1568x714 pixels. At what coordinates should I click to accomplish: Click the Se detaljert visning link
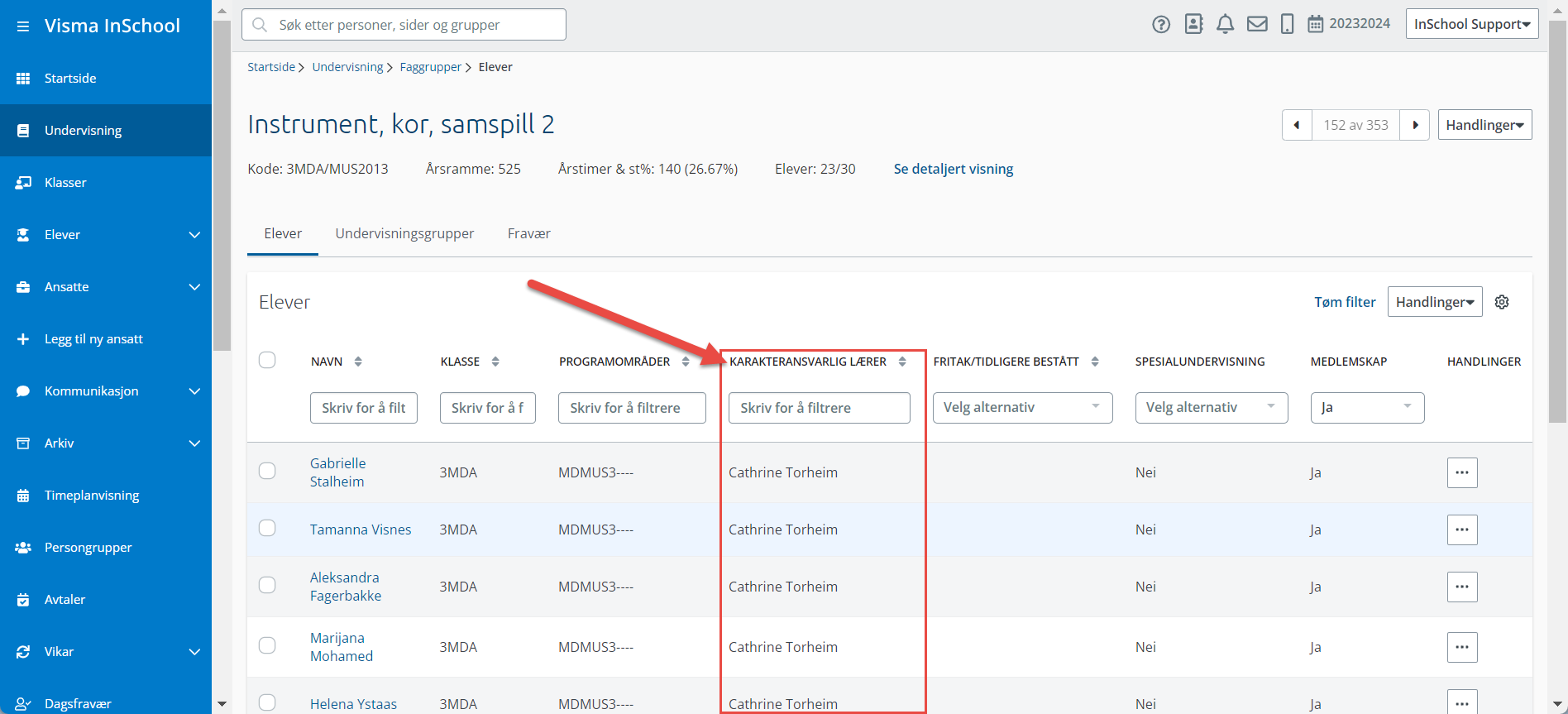pos(953,169)
